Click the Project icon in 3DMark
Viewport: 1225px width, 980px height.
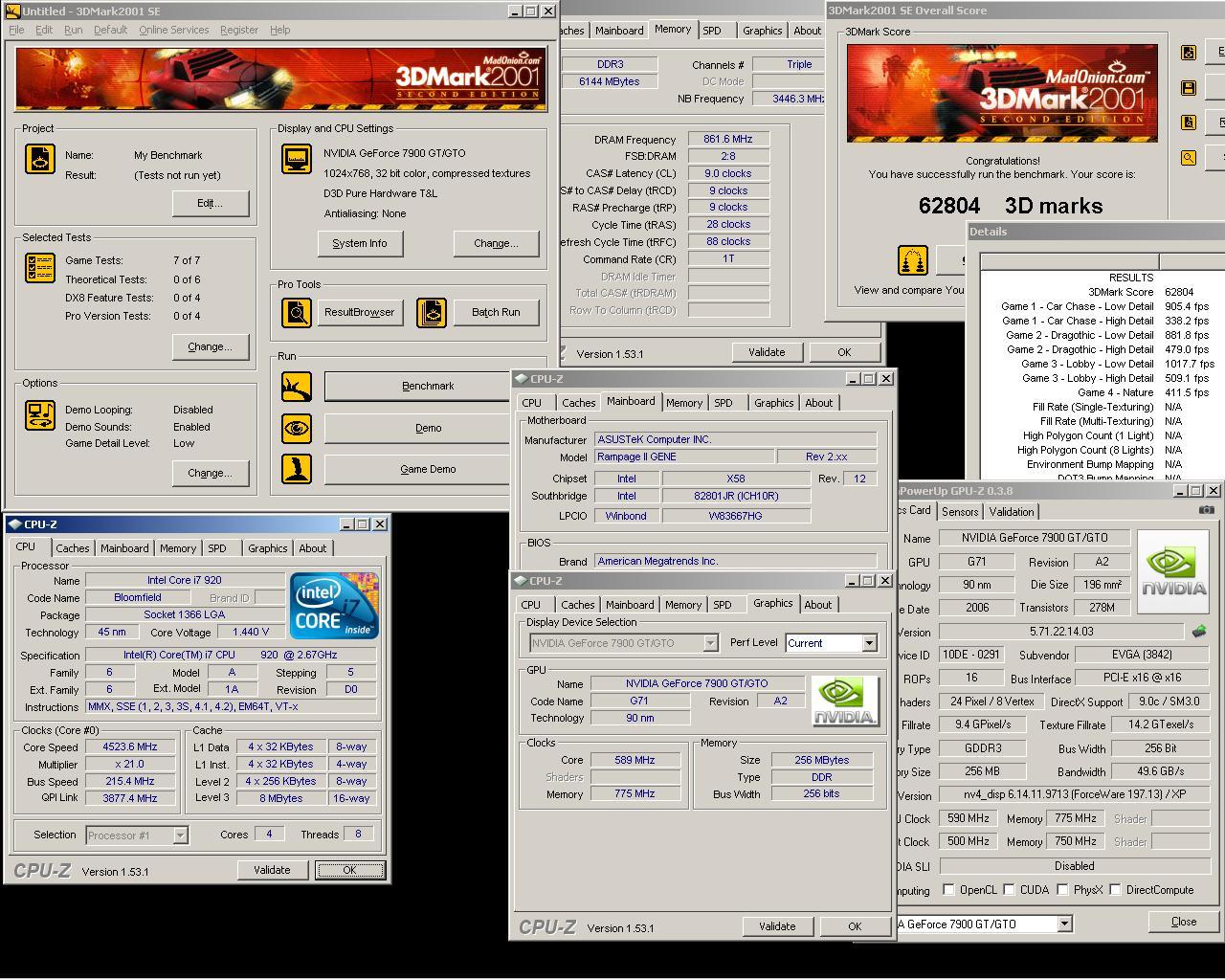40,159
